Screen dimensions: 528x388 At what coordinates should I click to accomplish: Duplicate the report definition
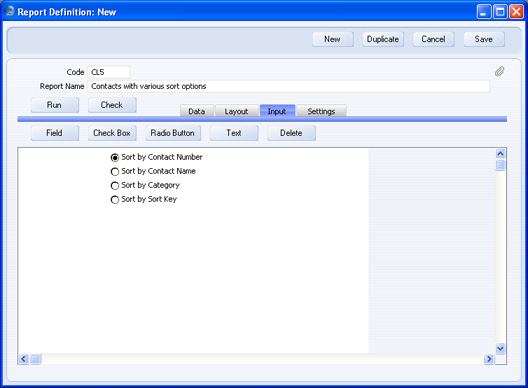click(383, 39)
